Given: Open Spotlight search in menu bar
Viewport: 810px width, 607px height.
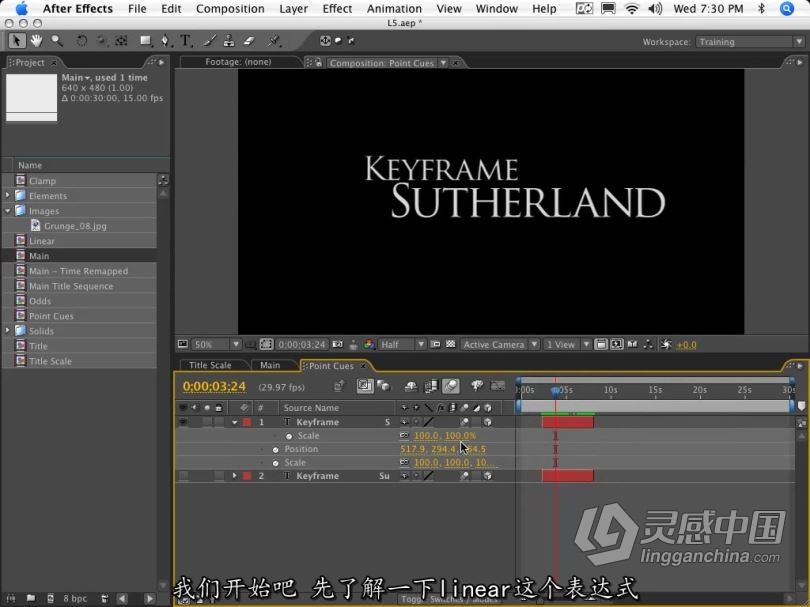Looking at the screenshot, I should click(x=787, y=9).
